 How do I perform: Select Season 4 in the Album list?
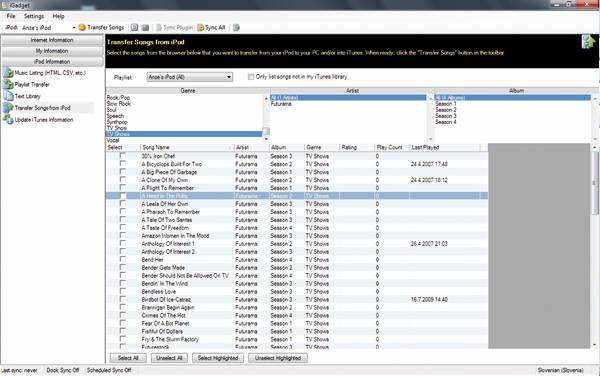click(x=446, y=122)
